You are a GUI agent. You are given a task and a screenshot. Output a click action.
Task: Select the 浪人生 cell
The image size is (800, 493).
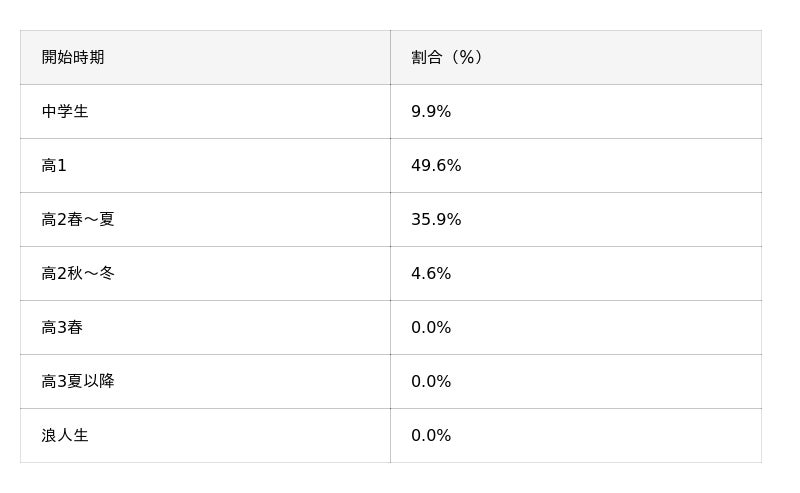coord(65,436)
